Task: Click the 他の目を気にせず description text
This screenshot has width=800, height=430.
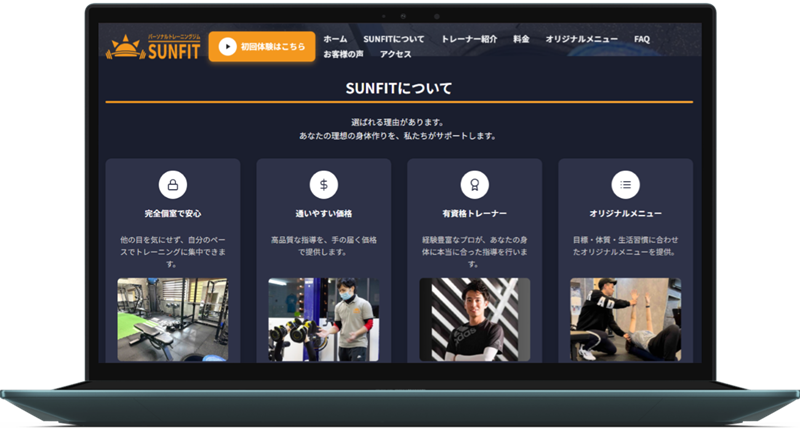Action: [173, 251]
